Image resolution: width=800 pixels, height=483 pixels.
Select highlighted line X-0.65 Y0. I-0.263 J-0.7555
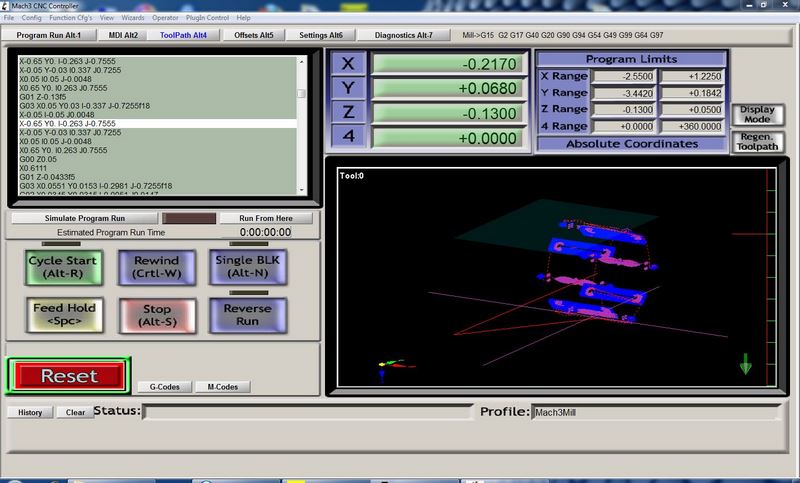pyautogui.click(x=157, y=123)
